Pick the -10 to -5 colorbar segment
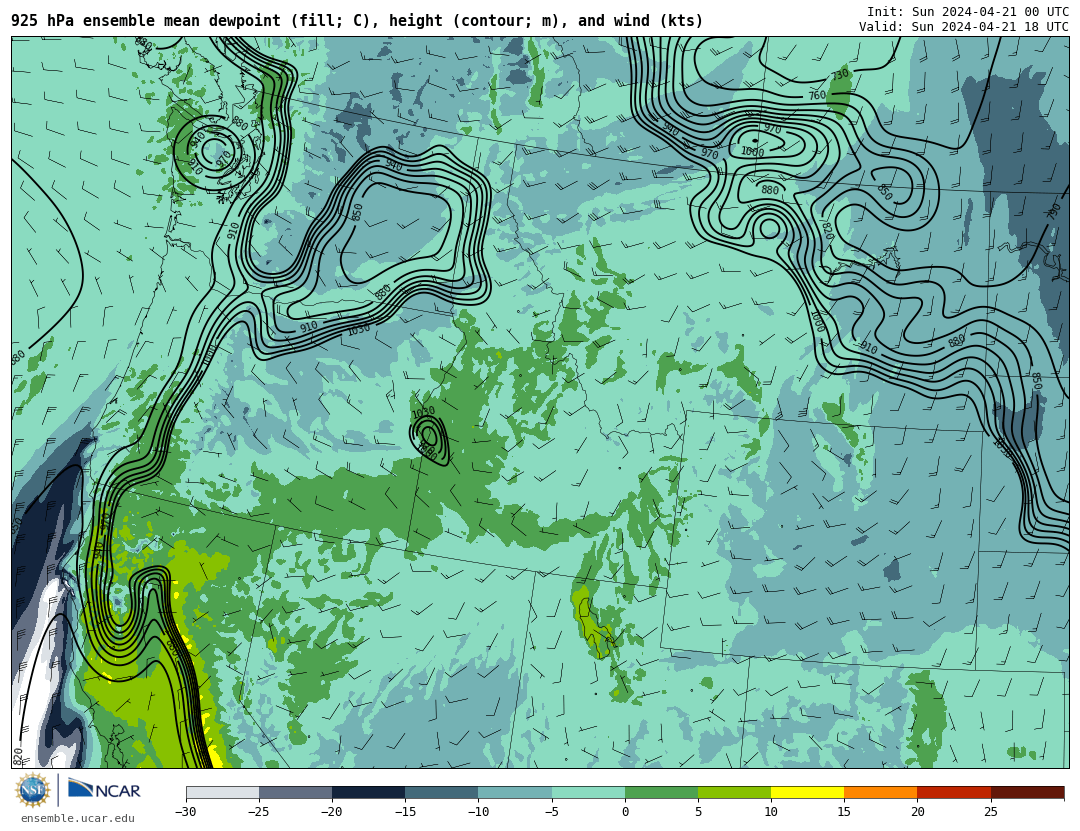This screenshot has width=1080, height=831. (515, 792)
